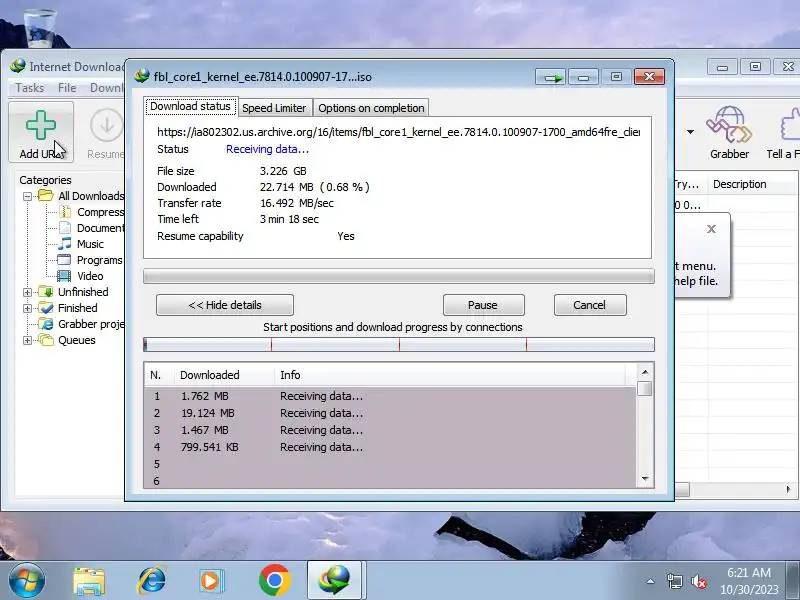Click the network tray icon

(674, 581)
